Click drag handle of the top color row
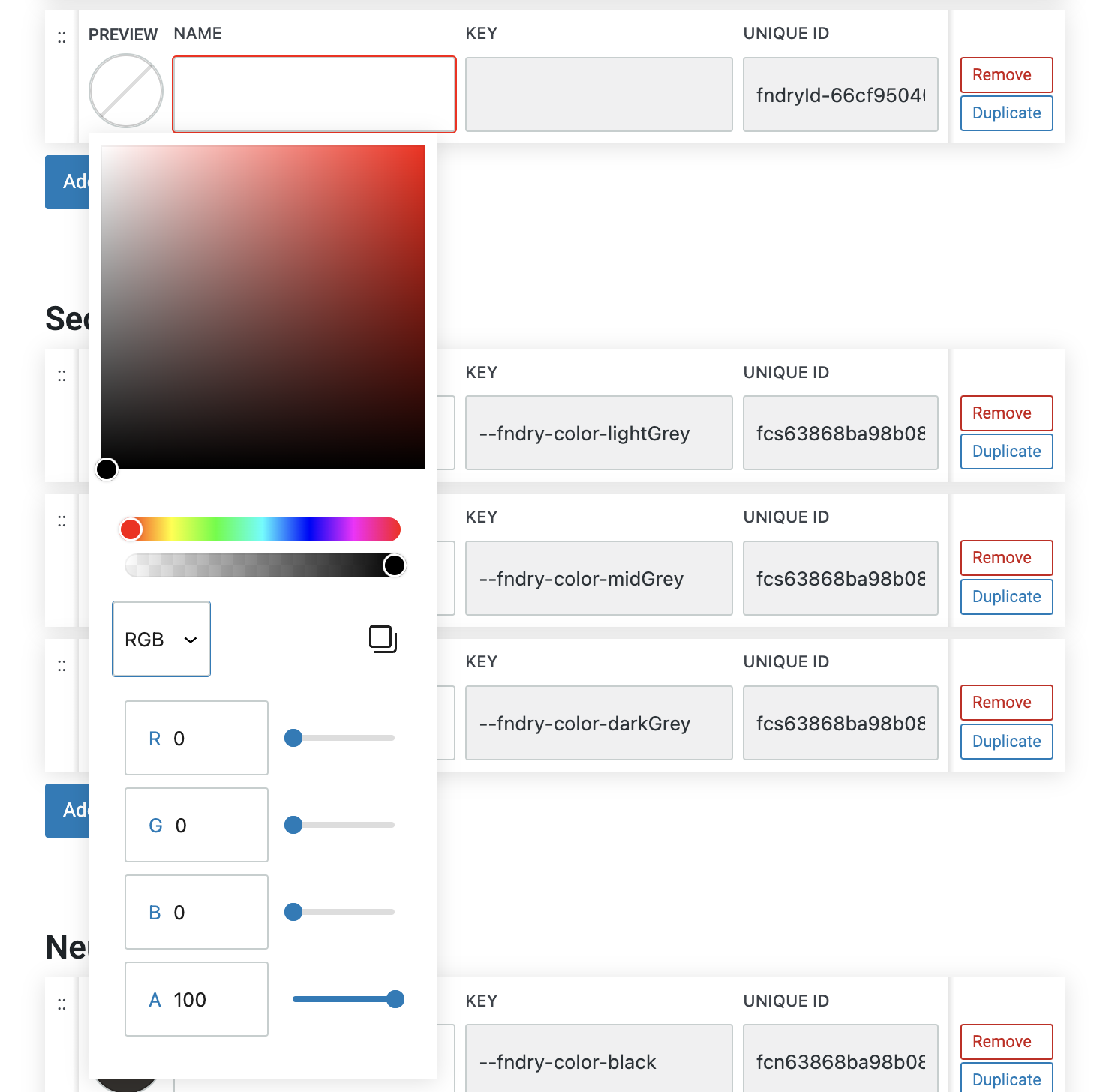The width and height of the screenshot is (1100, 1092). (x=62, y=37)
